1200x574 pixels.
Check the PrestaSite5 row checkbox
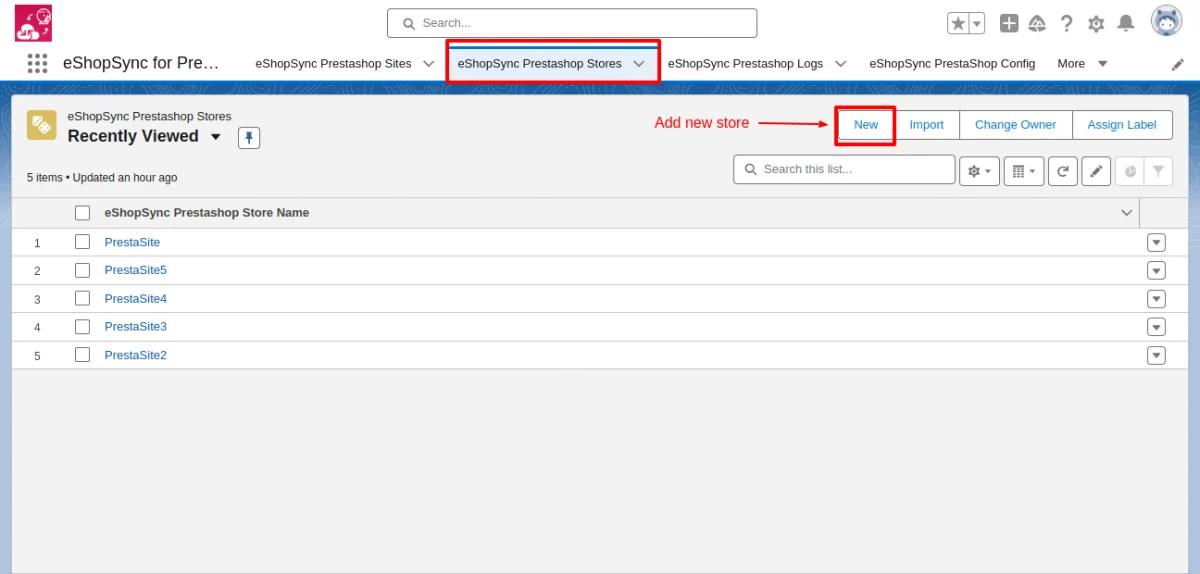click(x=83, y=270)
